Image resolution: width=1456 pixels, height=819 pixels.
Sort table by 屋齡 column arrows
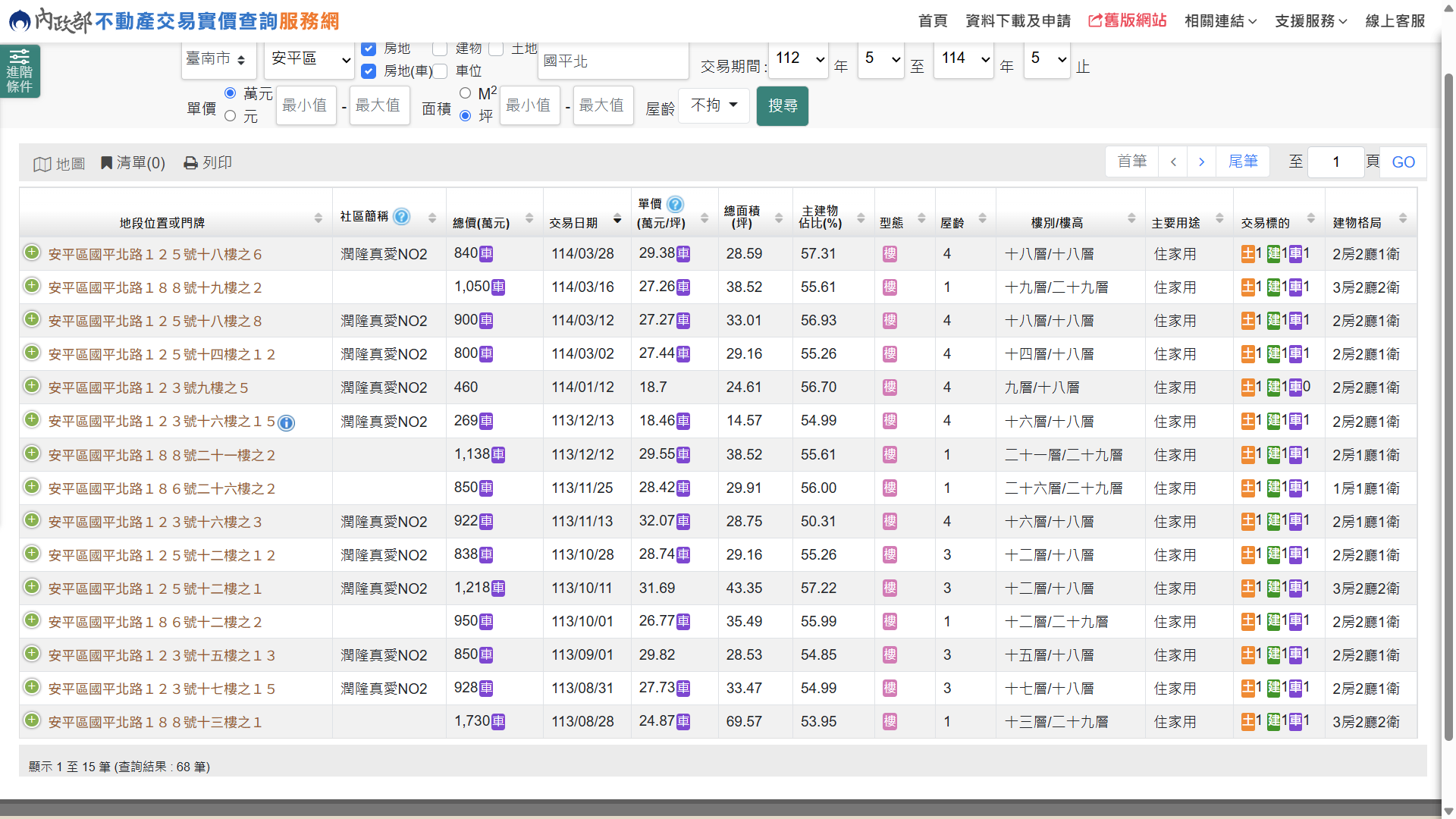tap(982, 218)
